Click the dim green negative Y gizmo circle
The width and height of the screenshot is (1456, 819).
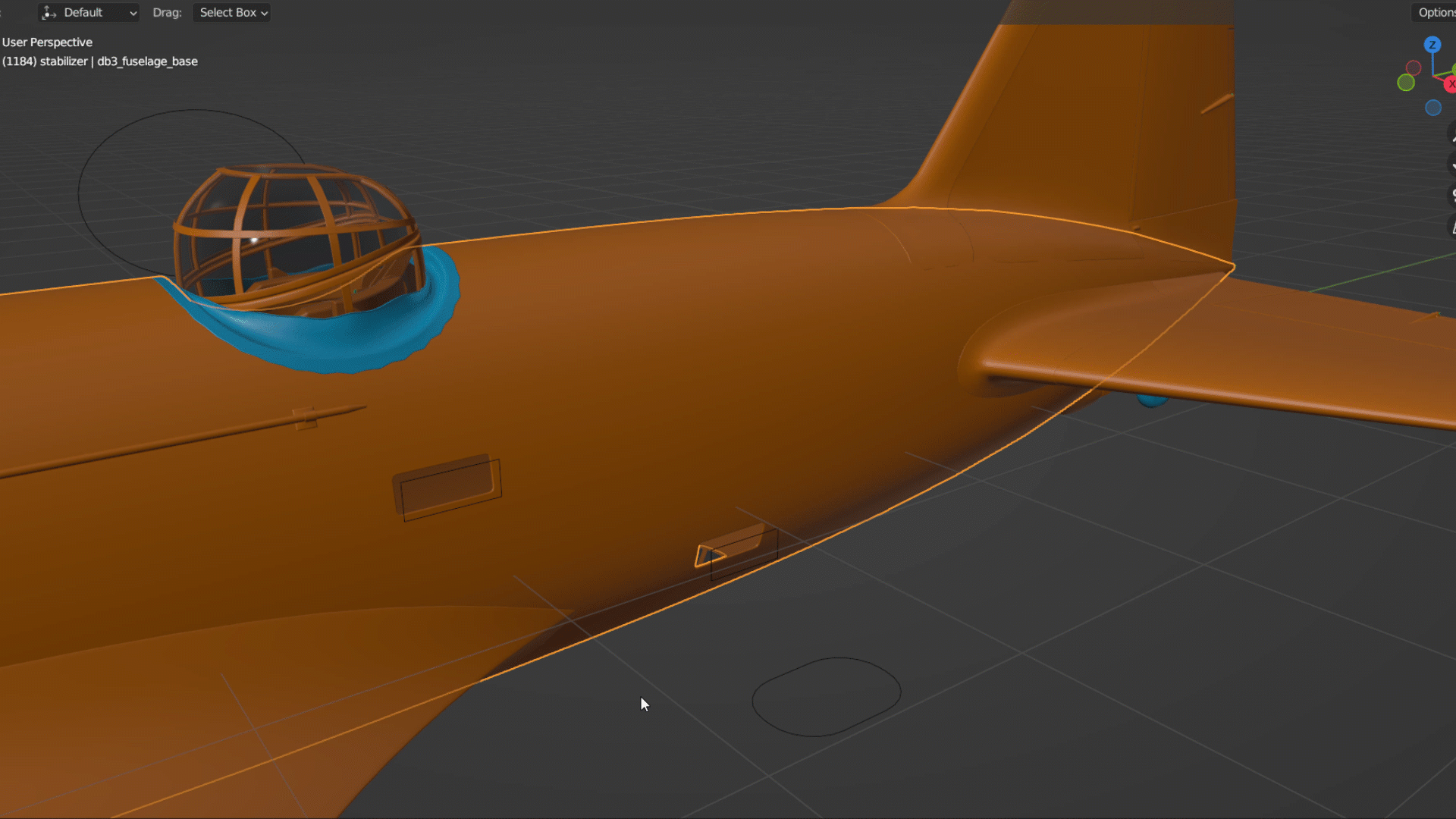coord(1406,83)
